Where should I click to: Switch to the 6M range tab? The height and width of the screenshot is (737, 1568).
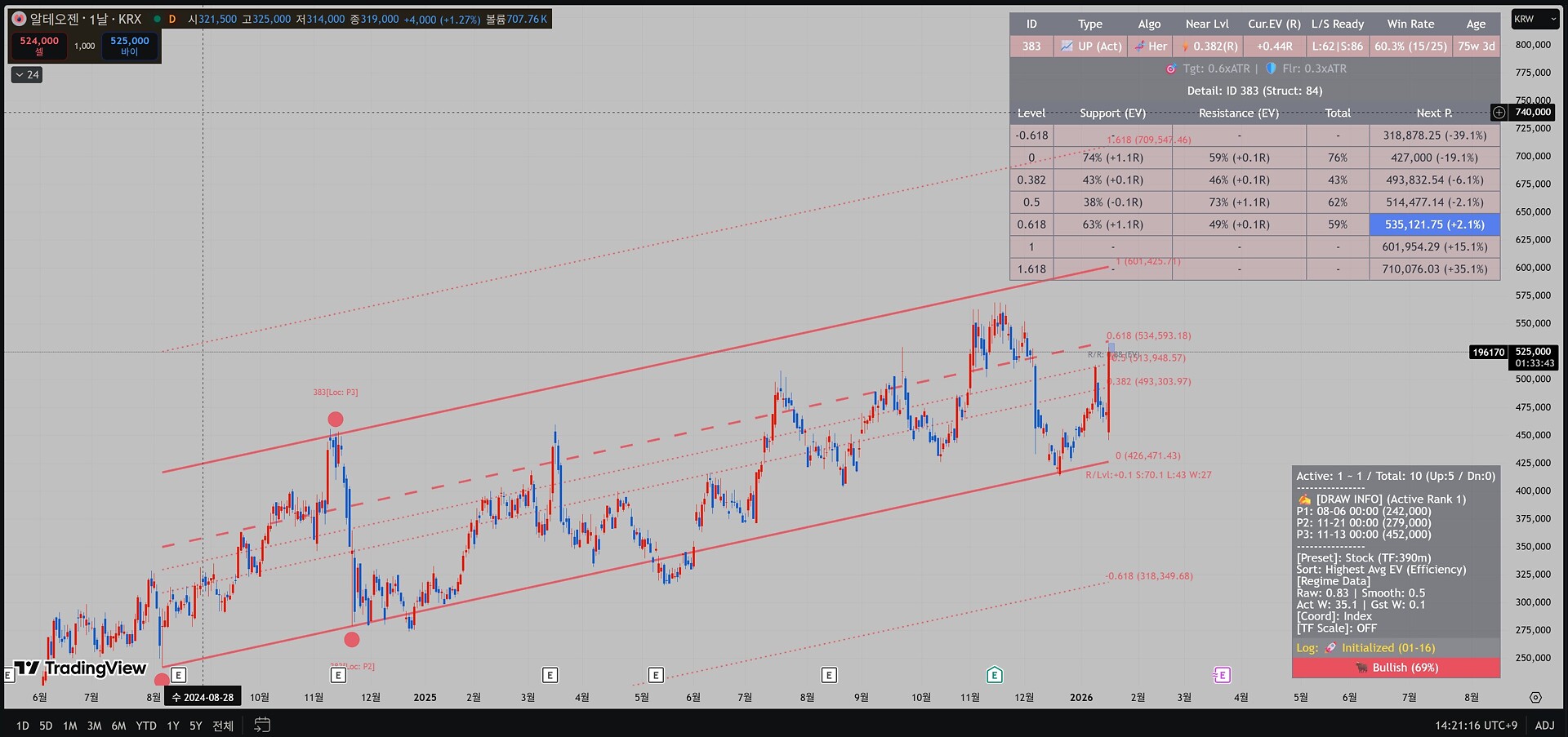pos(118,726)
